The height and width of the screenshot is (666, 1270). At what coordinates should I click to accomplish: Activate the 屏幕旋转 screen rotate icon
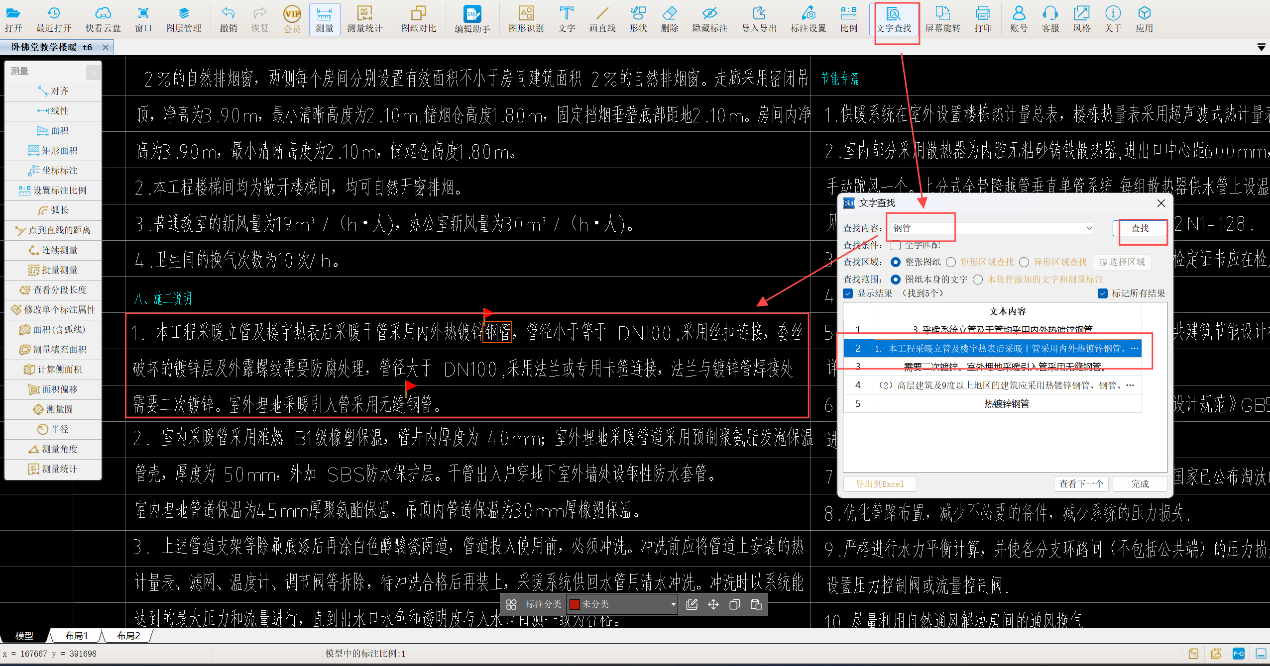943,19
